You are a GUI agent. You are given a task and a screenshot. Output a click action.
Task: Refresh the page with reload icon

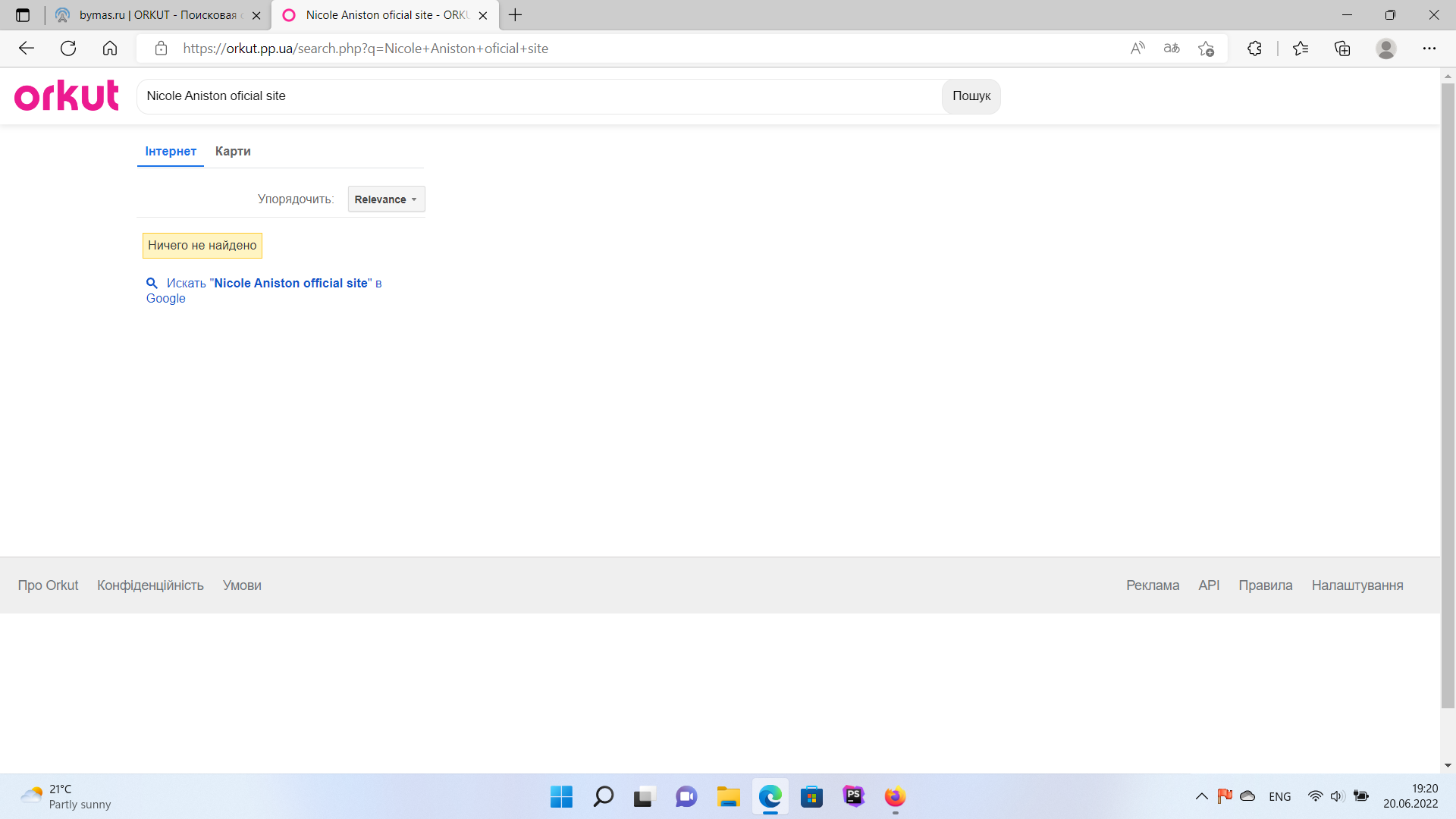tap(68, 49)
